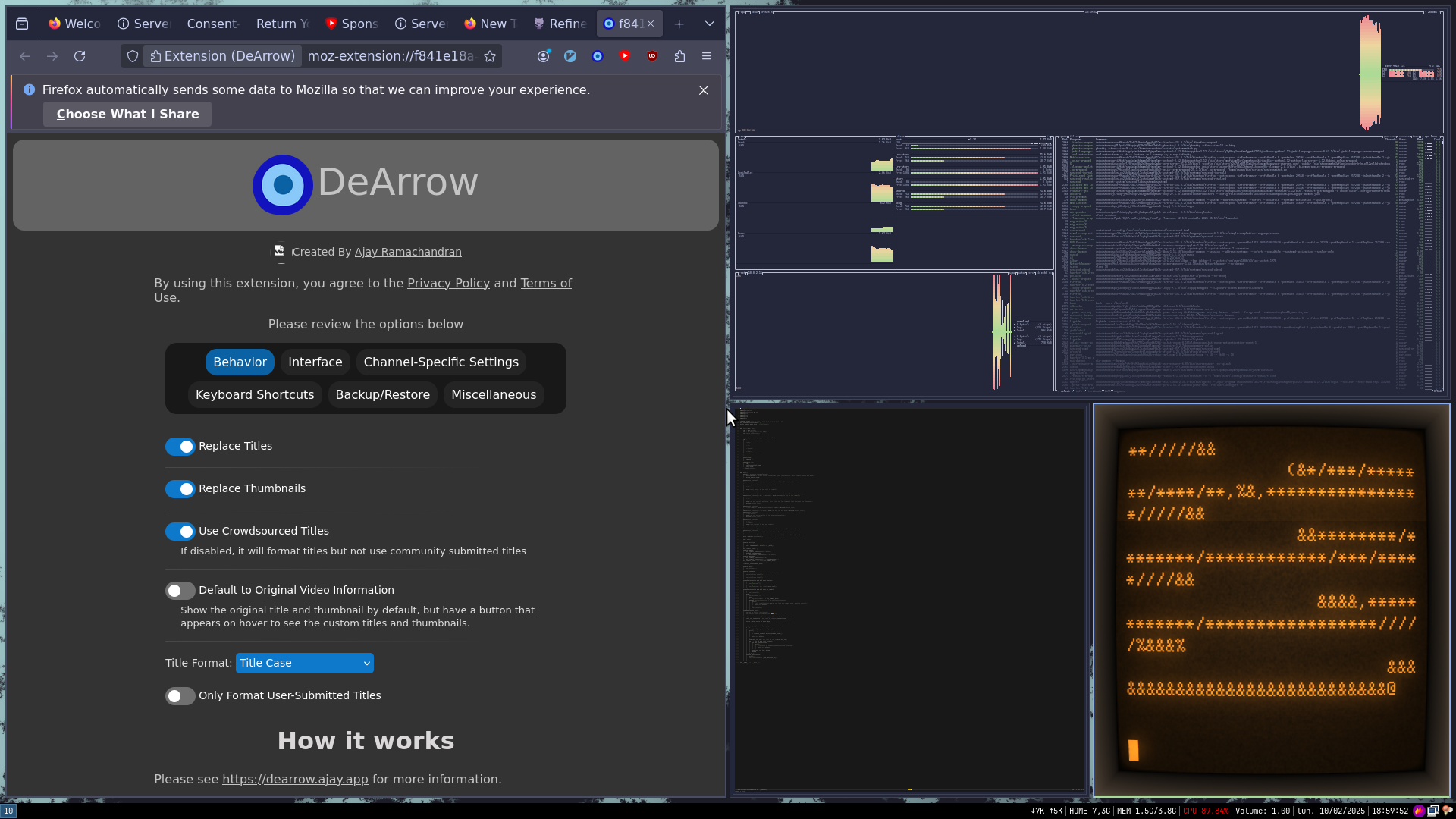Click the network monitors tray icon
1456x819 pixels.
[x=1432, y=811]
